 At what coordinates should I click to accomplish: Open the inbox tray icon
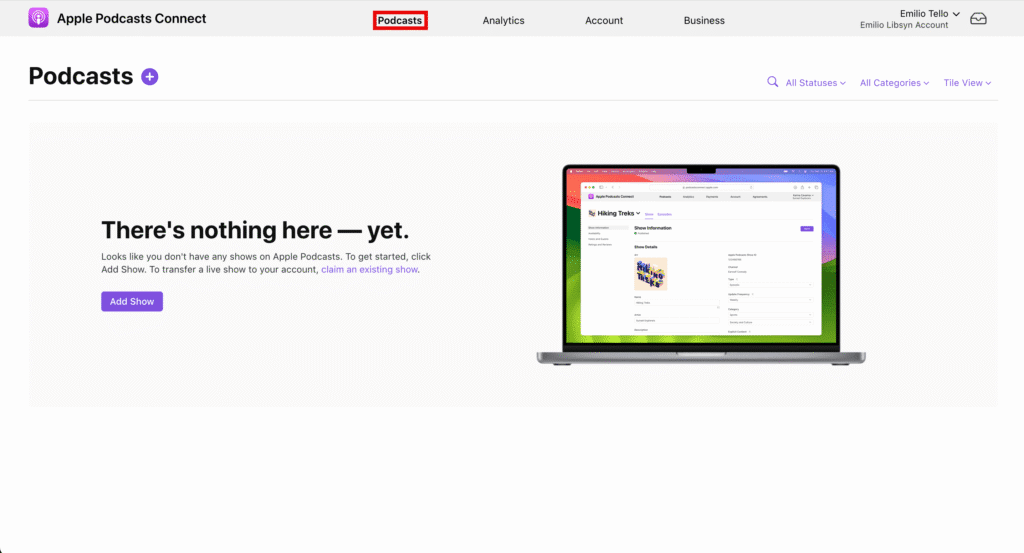[x=978, y=19]
